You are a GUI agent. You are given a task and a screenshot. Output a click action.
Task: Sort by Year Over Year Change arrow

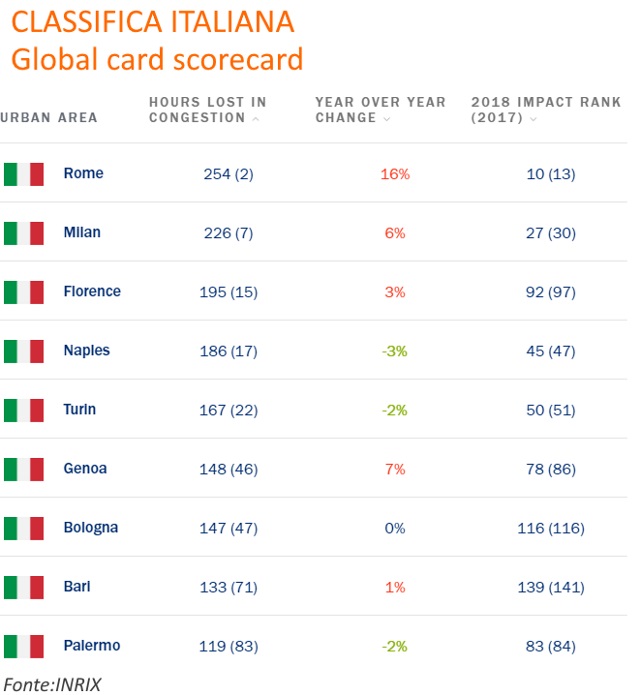(386, 119)
